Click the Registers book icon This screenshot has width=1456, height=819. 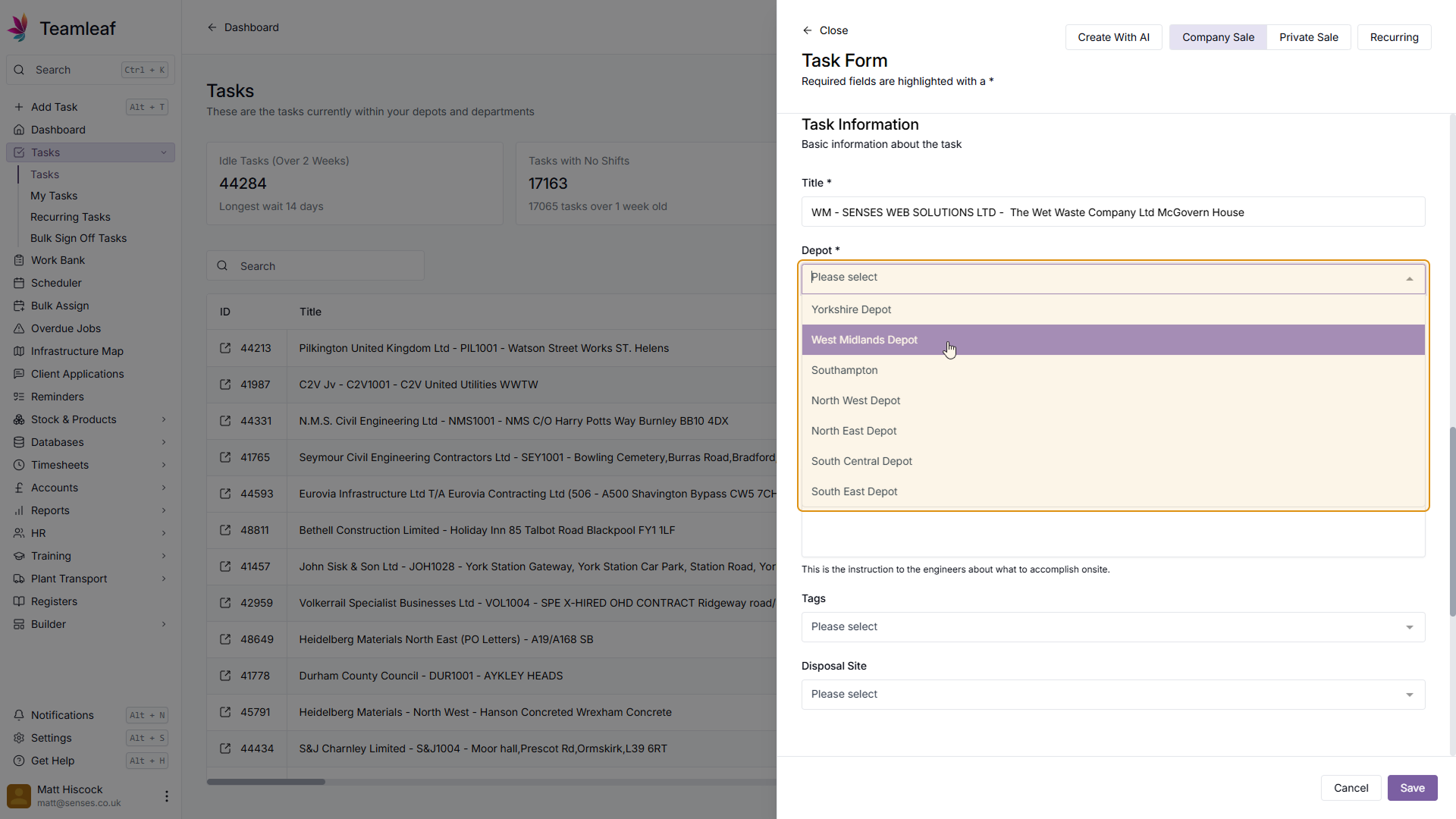click(19, 601)
